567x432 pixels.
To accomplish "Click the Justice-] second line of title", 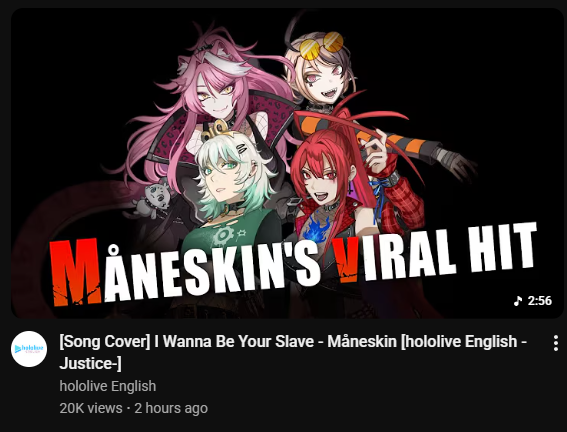I will tap(90, 363).
